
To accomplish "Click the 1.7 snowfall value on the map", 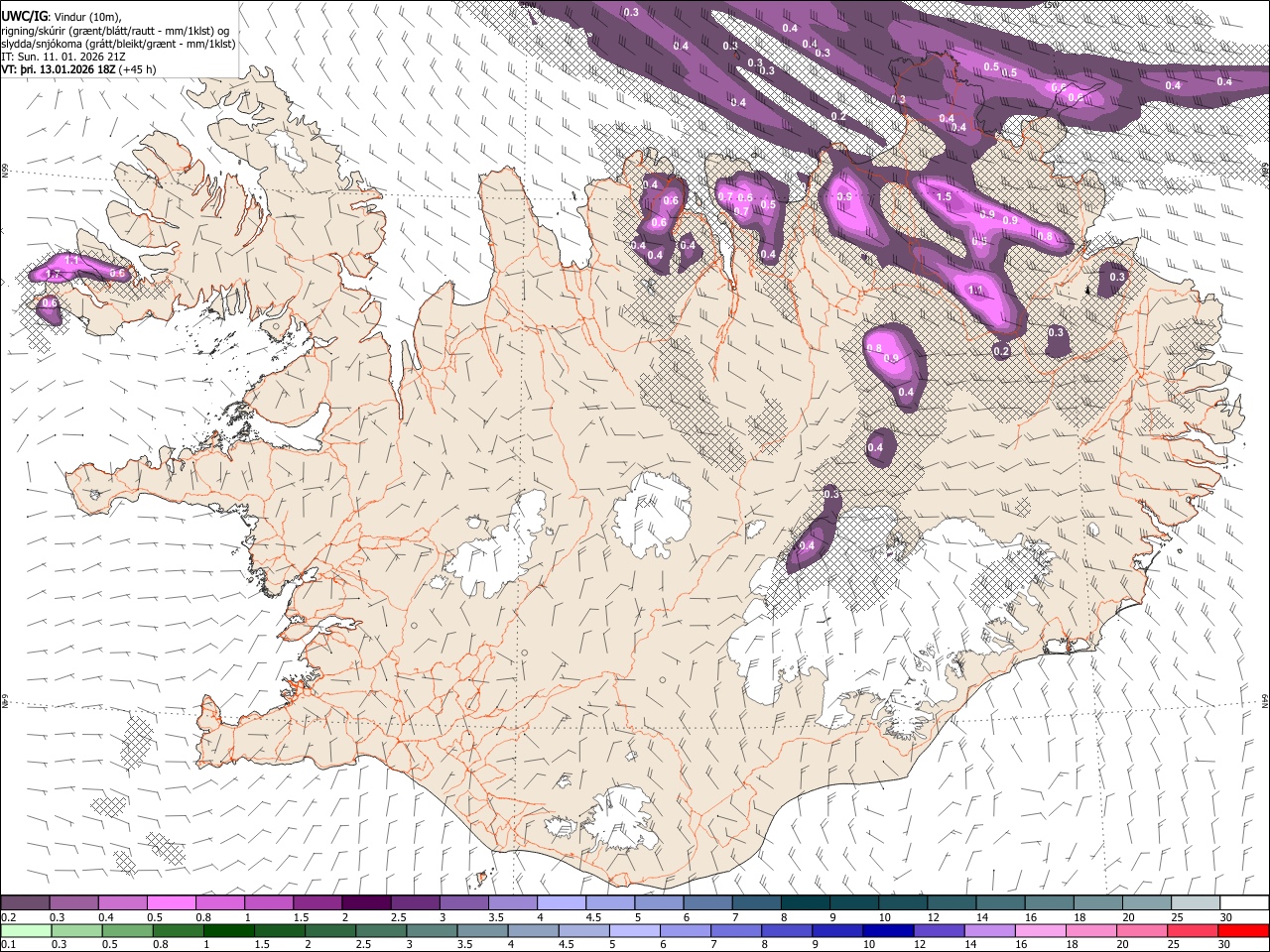I will pos(54,274).
